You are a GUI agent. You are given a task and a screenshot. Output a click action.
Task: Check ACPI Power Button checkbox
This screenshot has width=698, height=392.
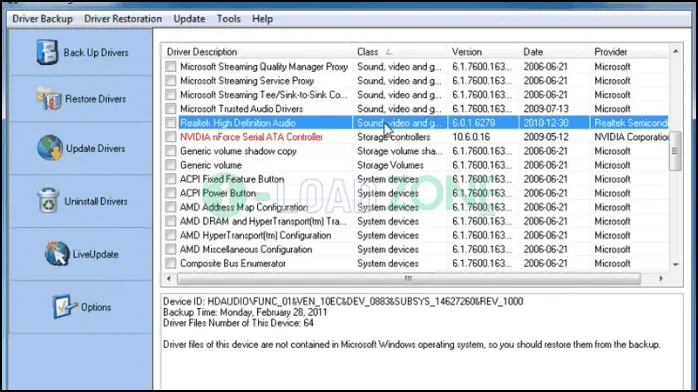[170, 193]
